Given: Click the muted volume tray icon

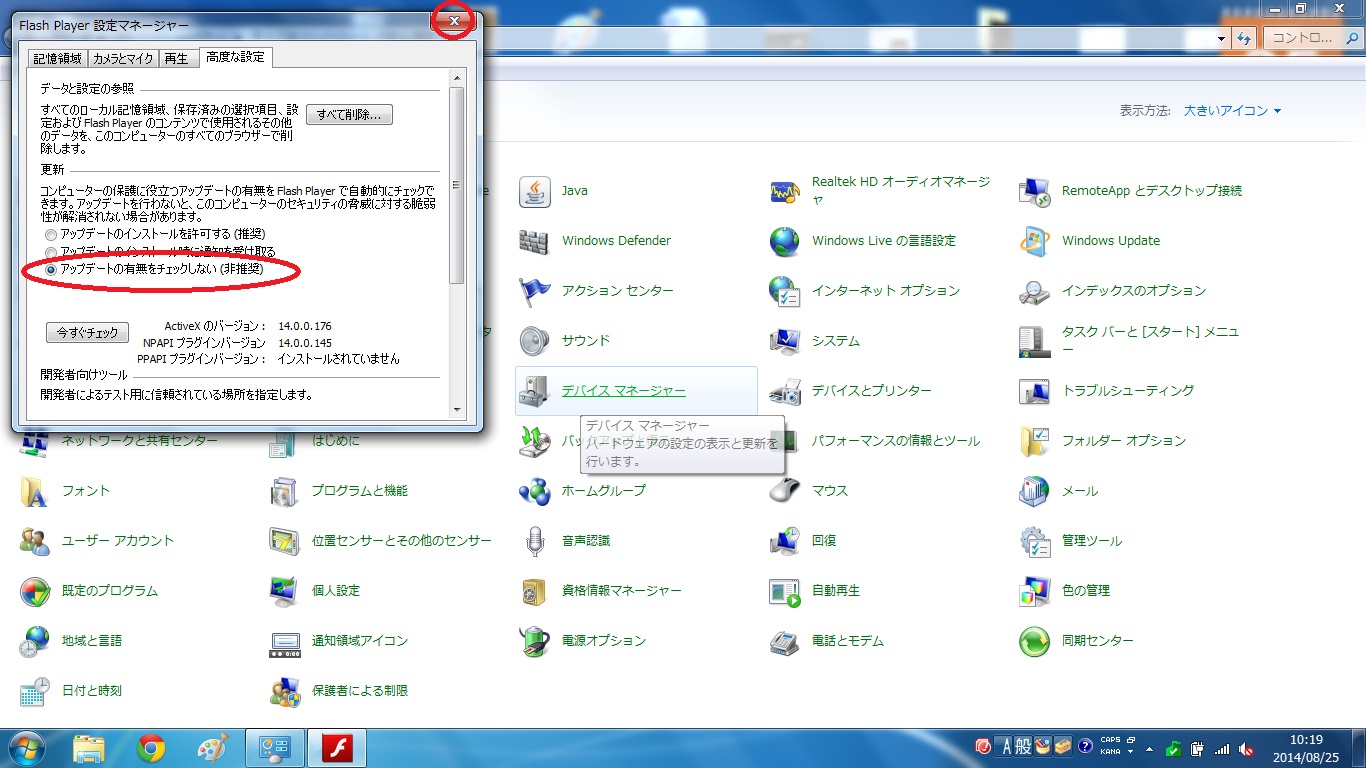Looking at the screenshot, I should [1246, 748].
